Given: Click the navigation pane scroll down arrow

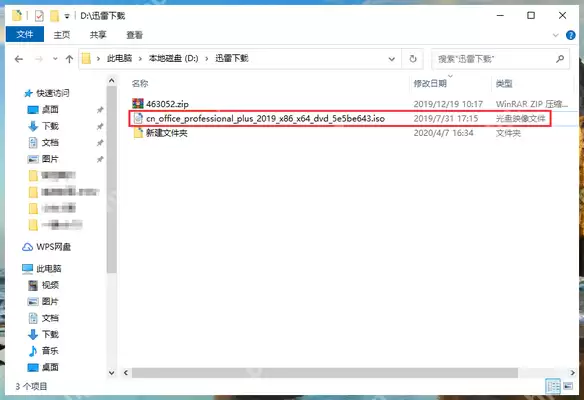Looking at the screenshot, I should [x=111, y=372].
